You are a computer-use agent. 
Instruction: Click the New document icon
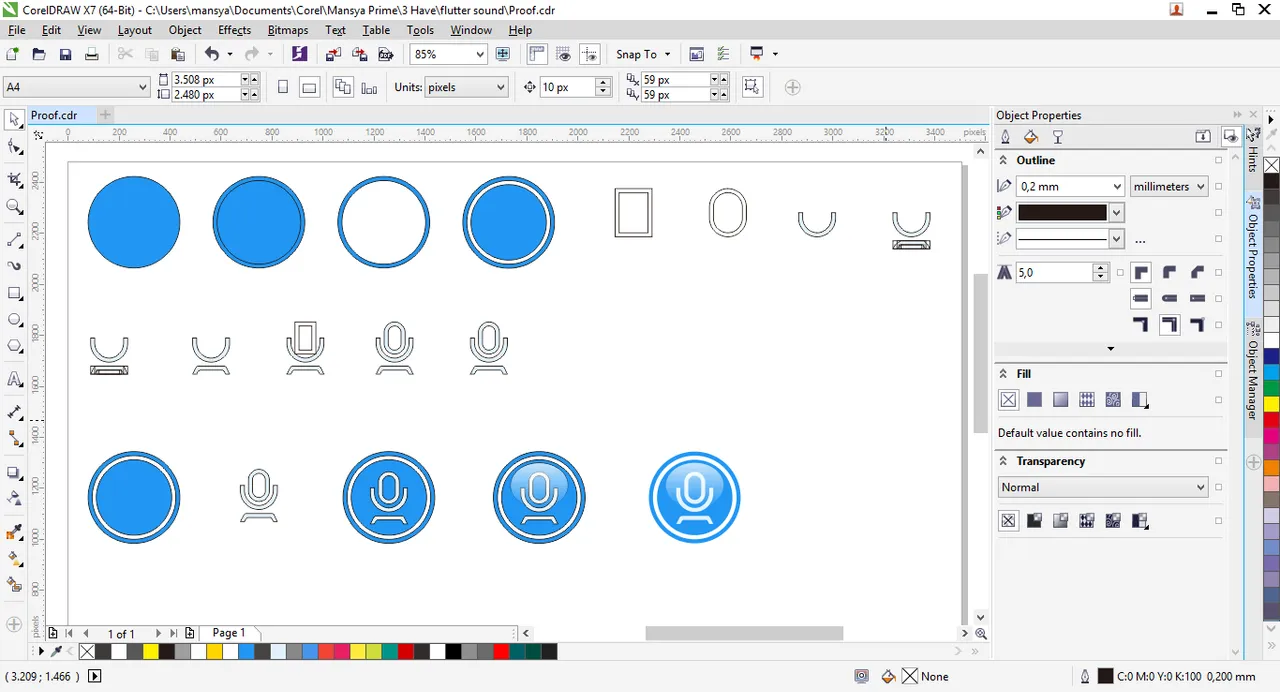pyautogui.click(x=13, y=54)
